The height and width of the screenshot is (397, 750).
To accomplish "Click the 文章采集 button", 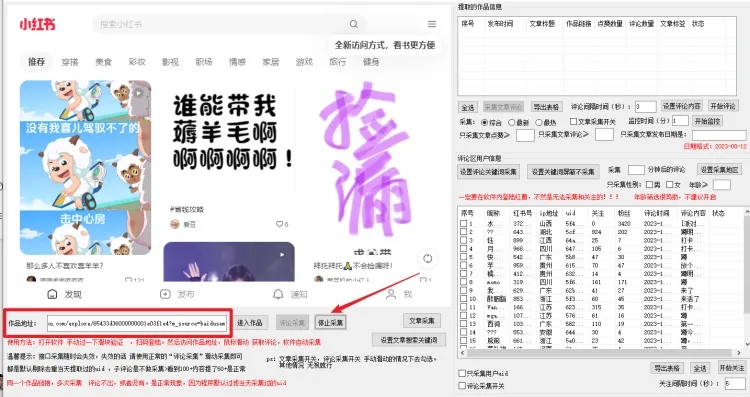I will click(x=422, y=321).
